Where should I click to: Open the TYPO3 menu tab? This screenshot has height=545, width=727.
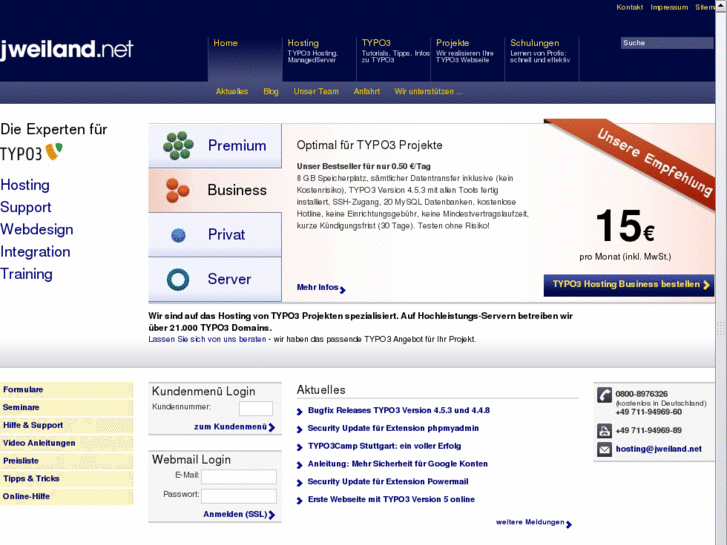pyautogui.click(x=394, y=59)
